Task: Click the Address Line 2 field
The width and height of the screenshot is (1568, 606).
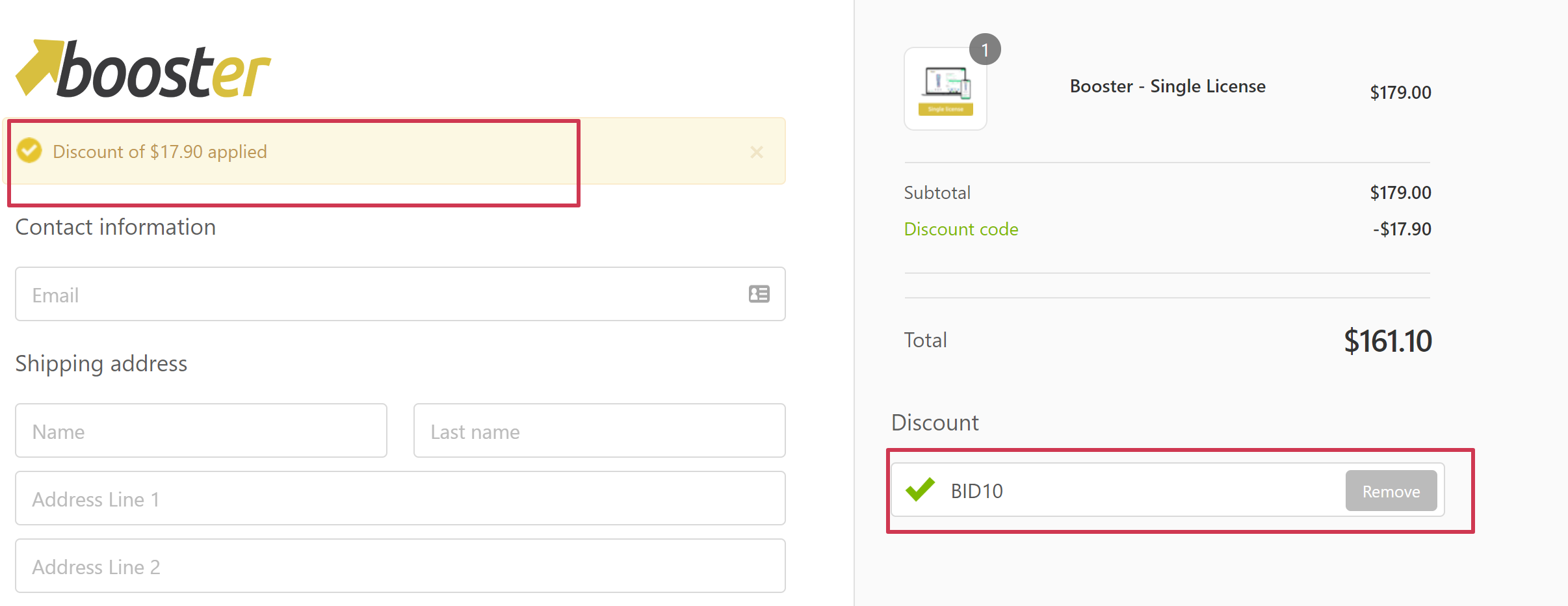Action: (x=400, y=566)
